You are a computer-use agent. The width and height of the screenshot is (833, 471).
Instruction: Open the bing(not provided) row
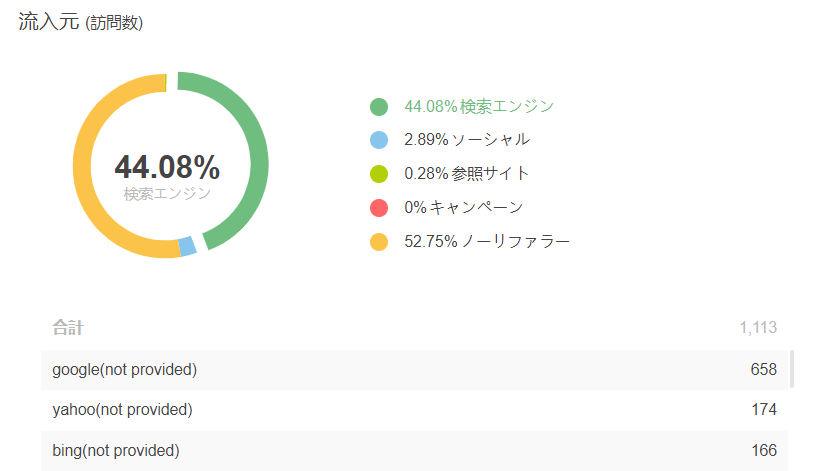click(414, 450)
